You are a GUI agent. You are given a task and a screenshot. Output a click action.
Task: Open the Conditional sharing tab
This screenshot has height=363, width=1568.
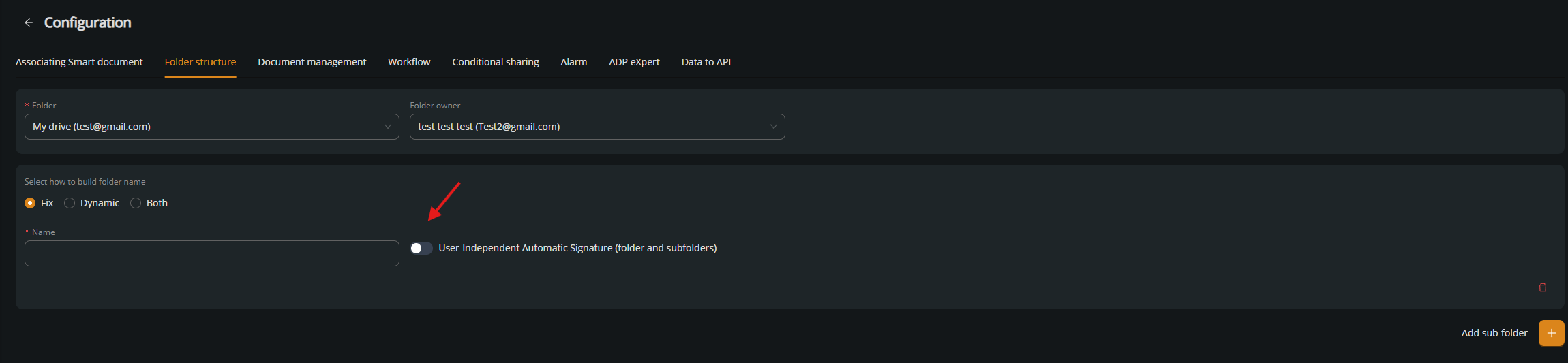point(495,62)
